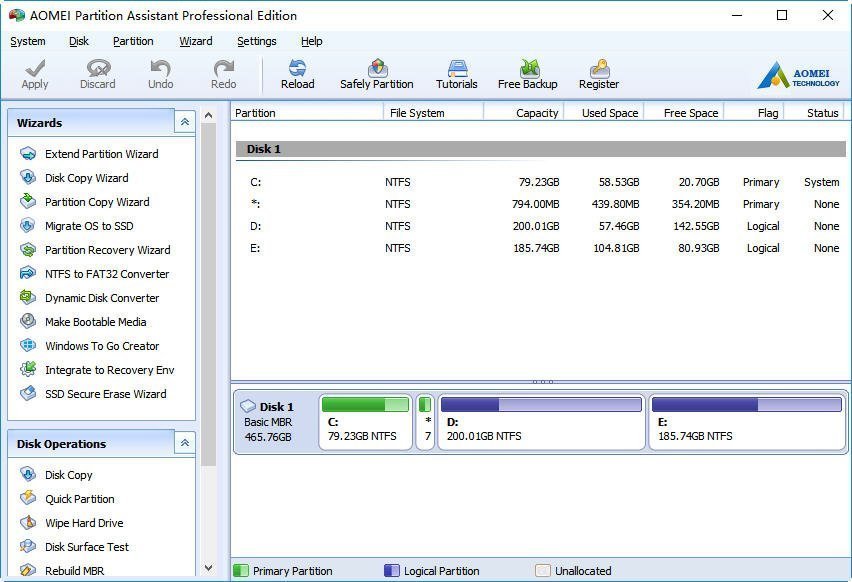Click the Primary Partition green legend swatch
The width and height of the screenshot is (852, 582).
[240, 571]
